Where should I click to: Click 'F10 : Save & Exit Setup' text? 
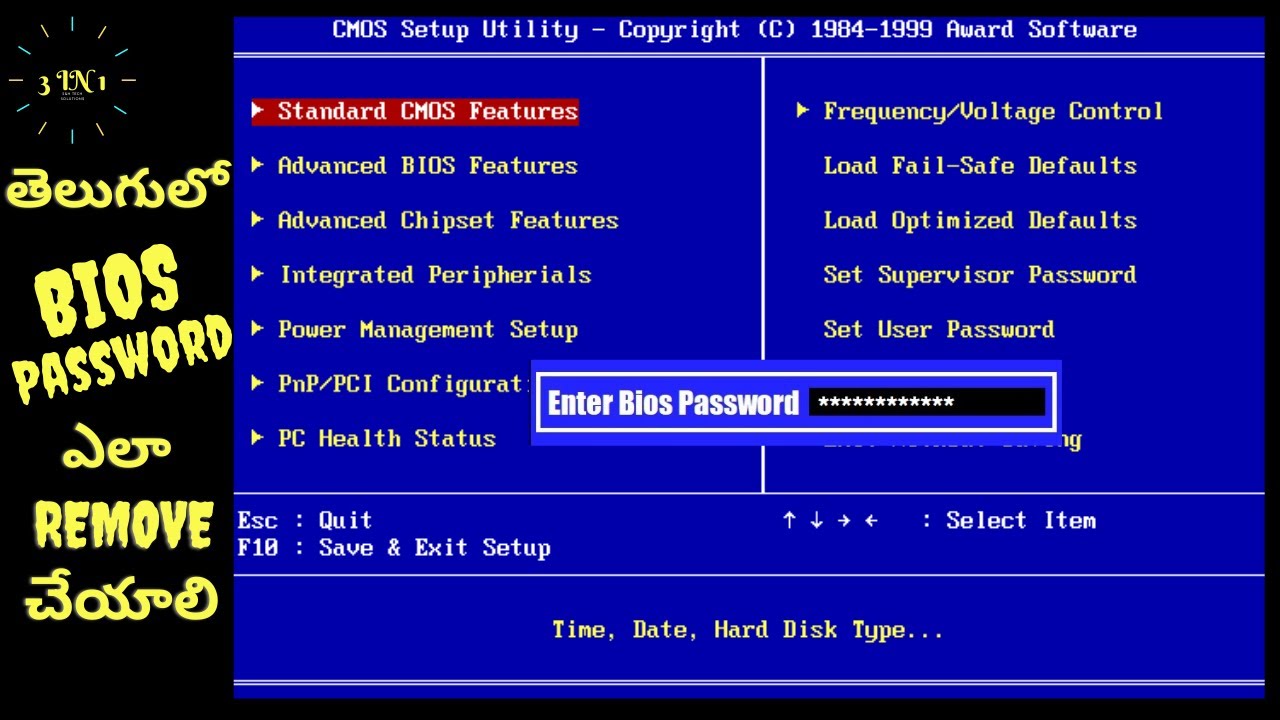(x=394, y=548)
